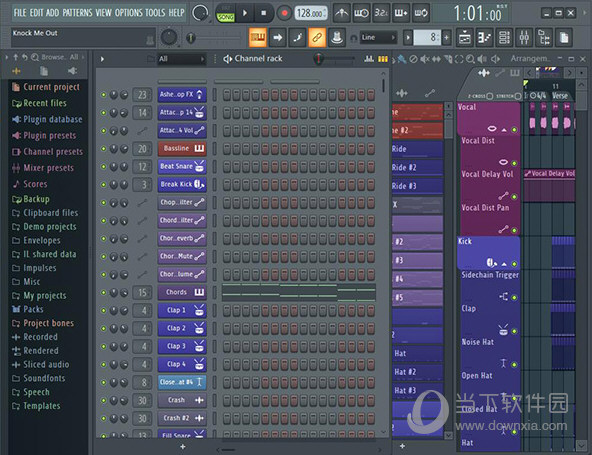
Task: Expand Demo projects folder
Action: [x=44, y=227]
